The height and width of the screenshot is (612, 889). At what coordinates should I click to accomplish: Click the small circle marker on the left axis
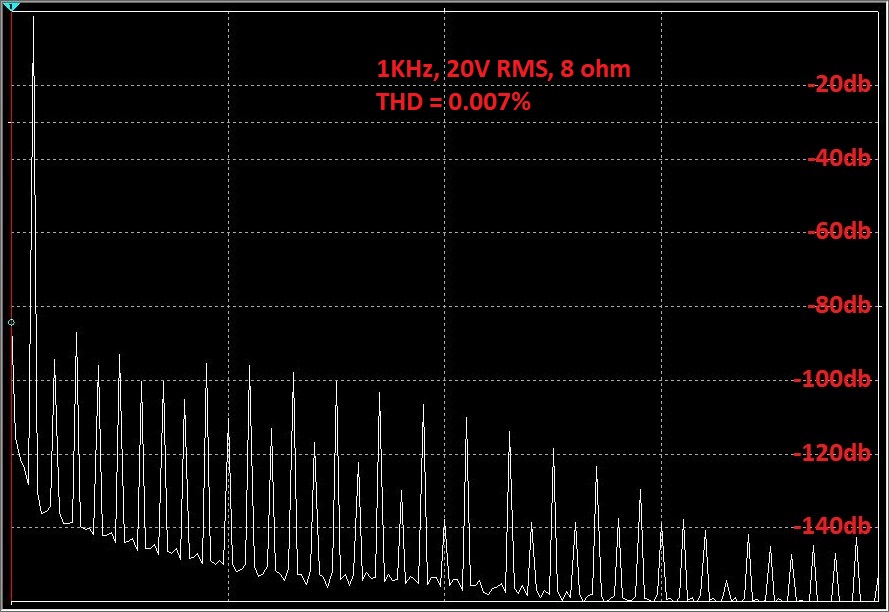pos(11,322)
